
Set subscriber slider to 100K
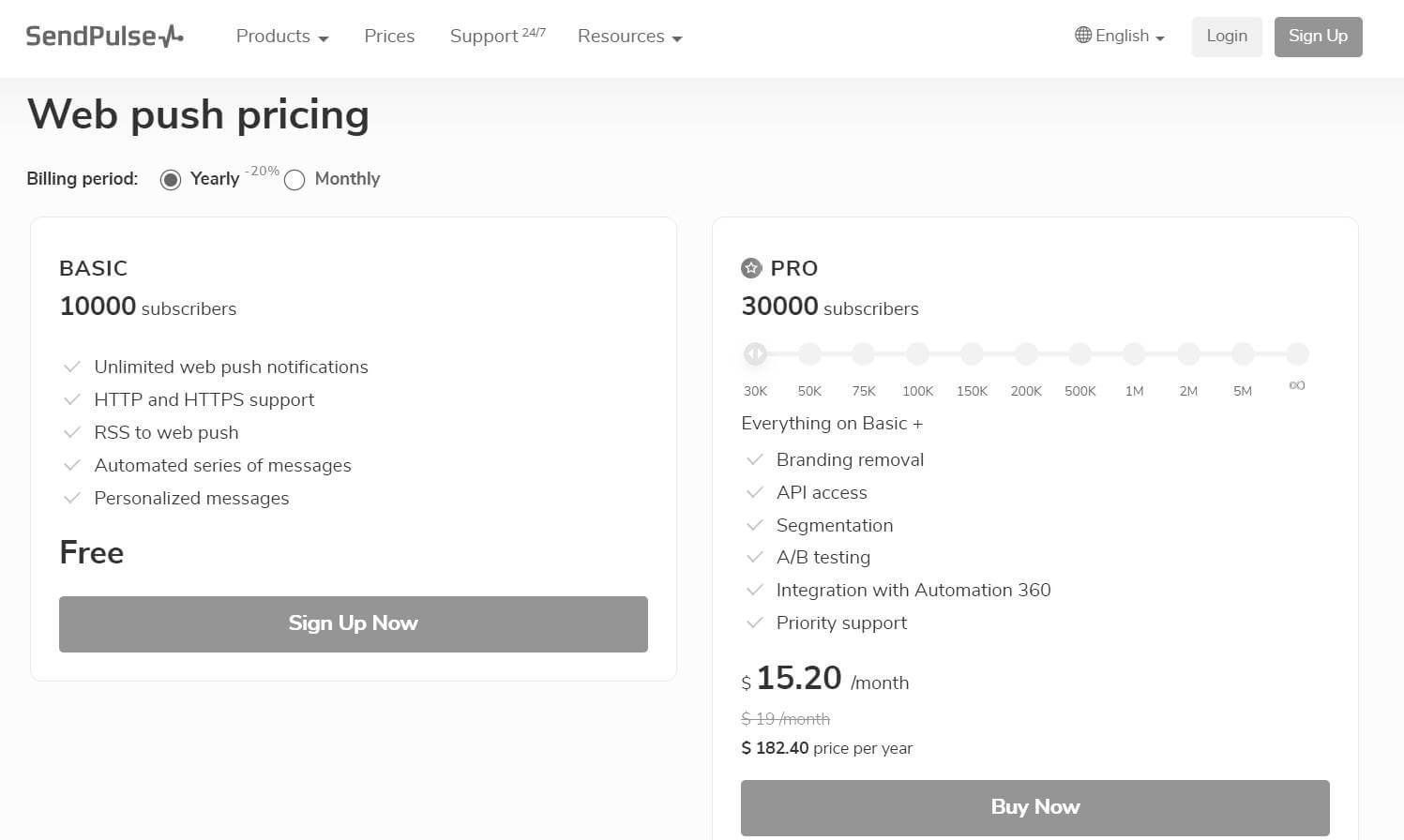(x=918, y=353)
